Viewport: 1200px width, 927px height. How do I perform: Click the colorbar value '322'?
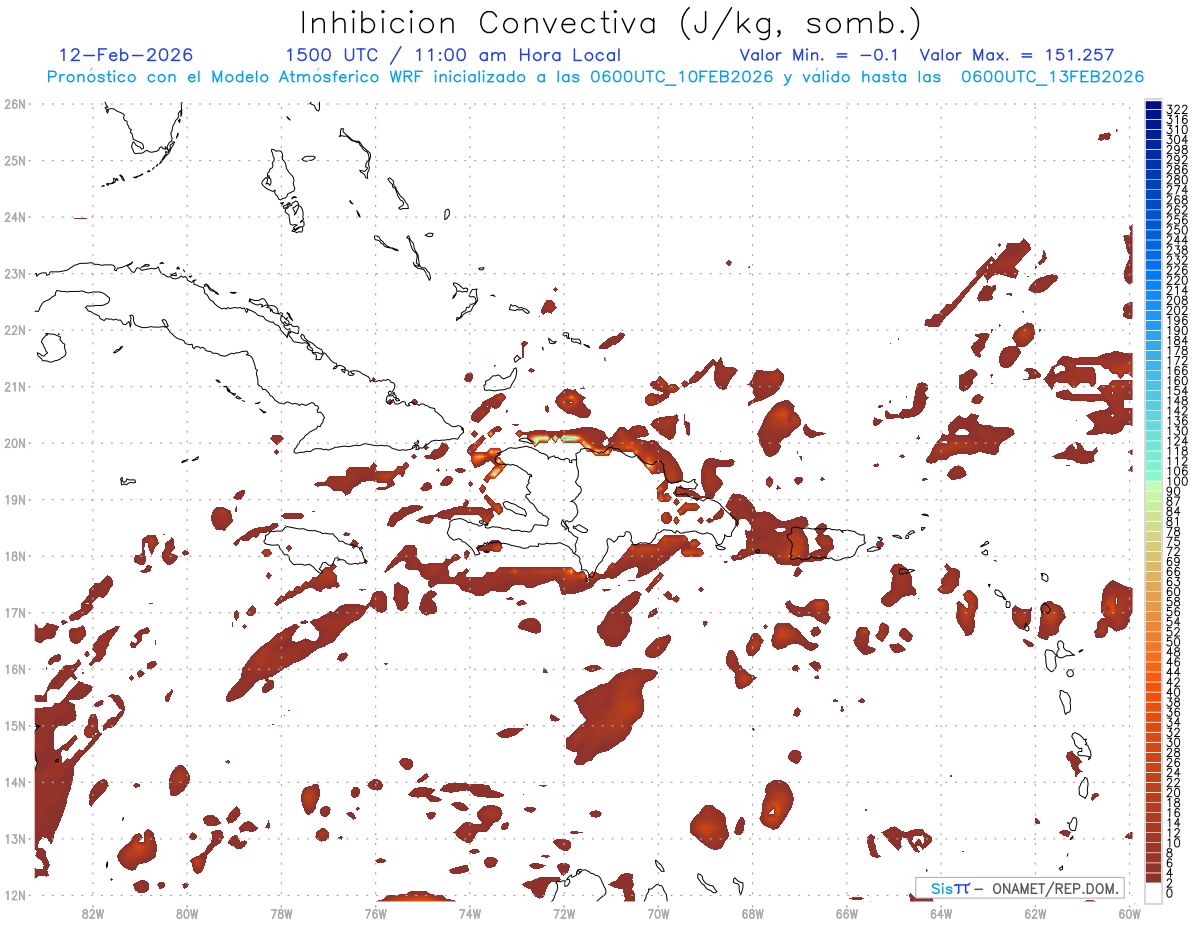pyautogui.click(x=1176, y=109)
